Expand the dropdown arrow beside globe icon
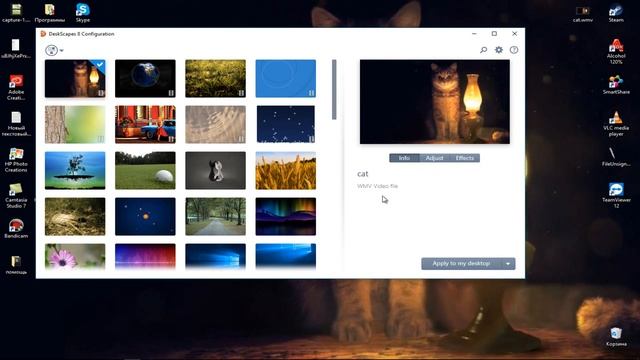This screenshot has height=360, width=640. click(62, 51)
